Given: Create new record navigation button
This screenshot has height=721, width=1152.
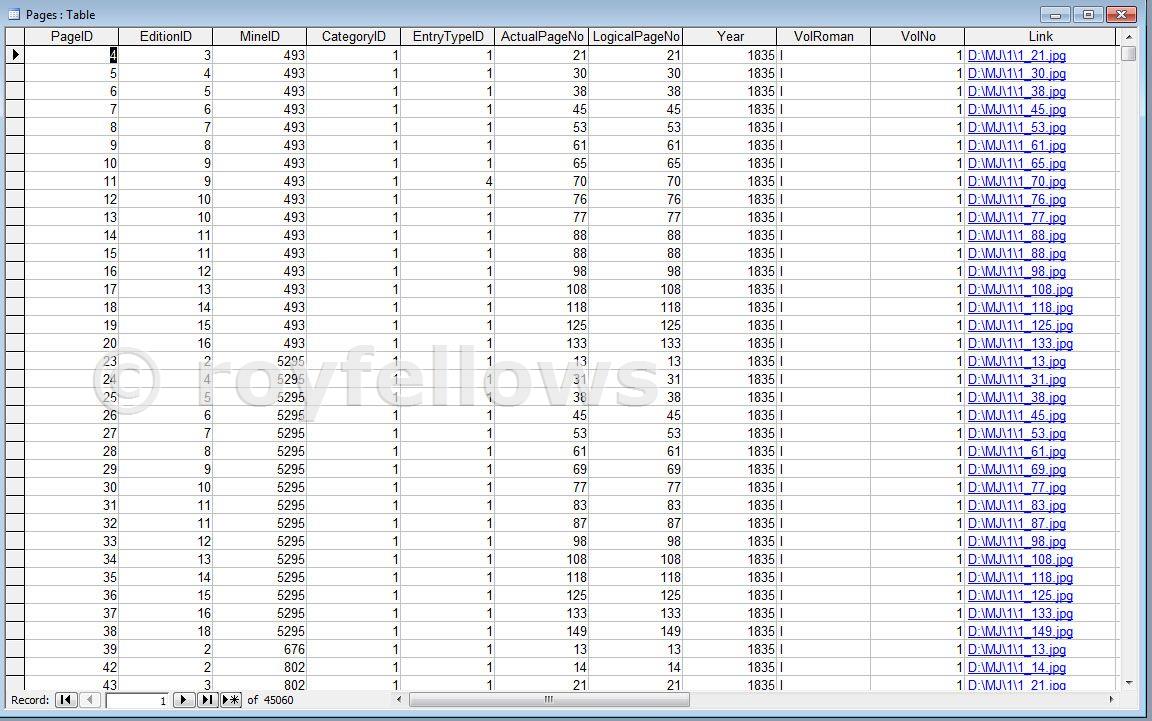Looking at the screenshot, I should 231,700.
